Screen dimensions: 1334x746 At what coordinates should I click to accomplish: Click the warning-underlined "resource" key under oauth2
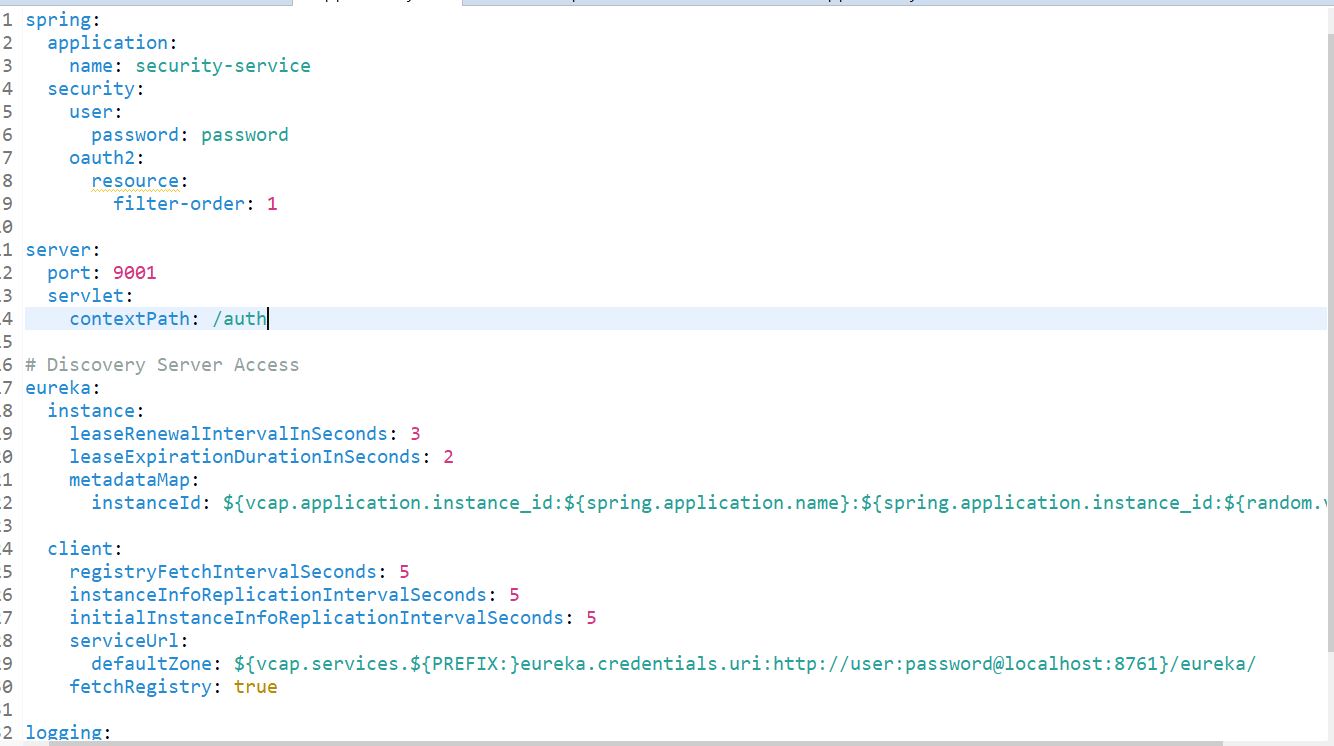[135, 180]
